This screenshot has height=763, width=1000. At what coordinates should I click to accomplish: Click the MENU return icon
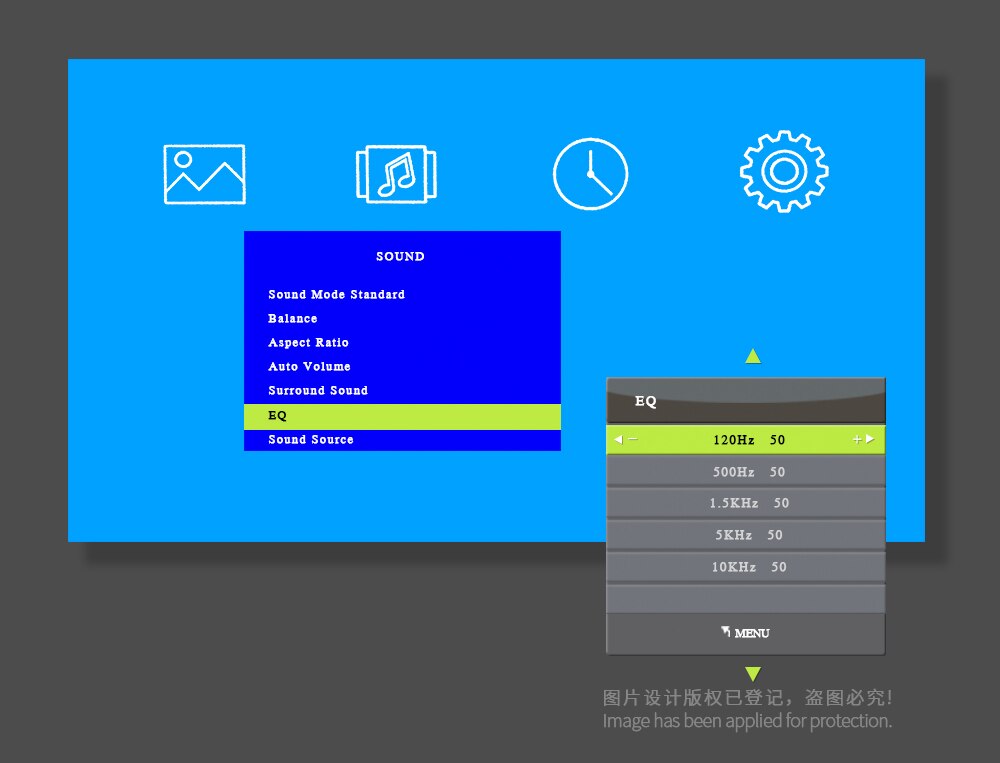(x=745, y=633)
